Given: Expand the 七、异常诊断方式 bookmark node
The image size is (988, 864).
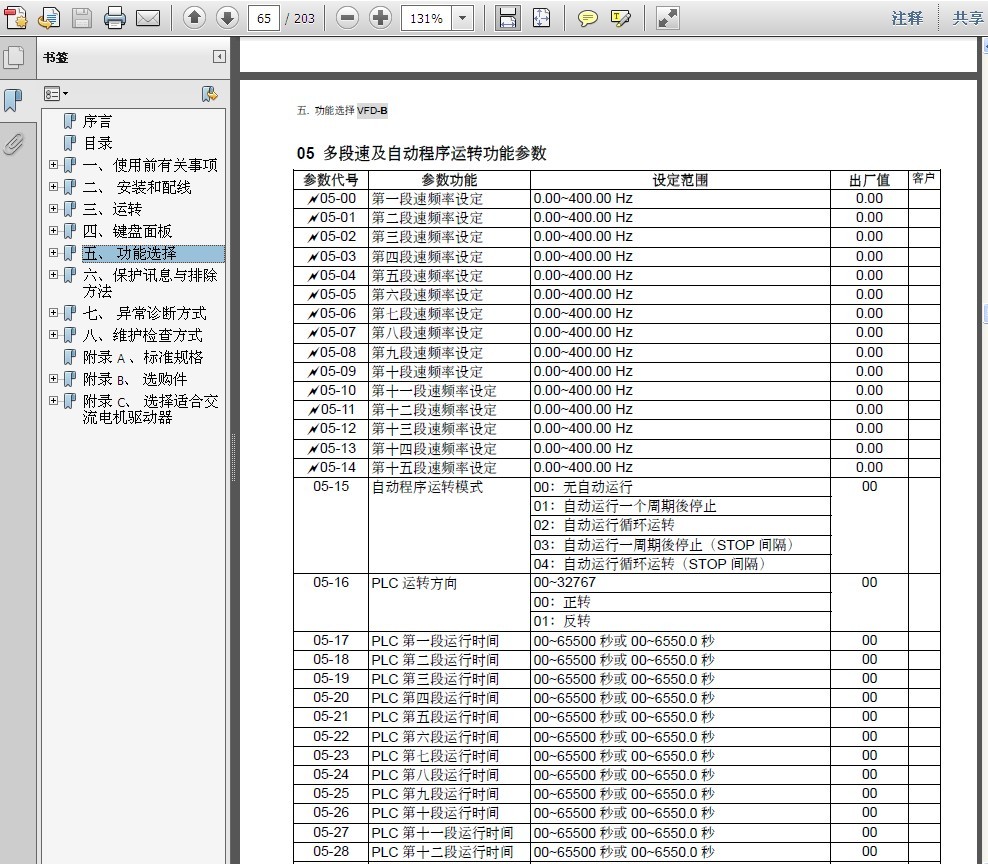Looking at the screenshot, I should point(54,313).
